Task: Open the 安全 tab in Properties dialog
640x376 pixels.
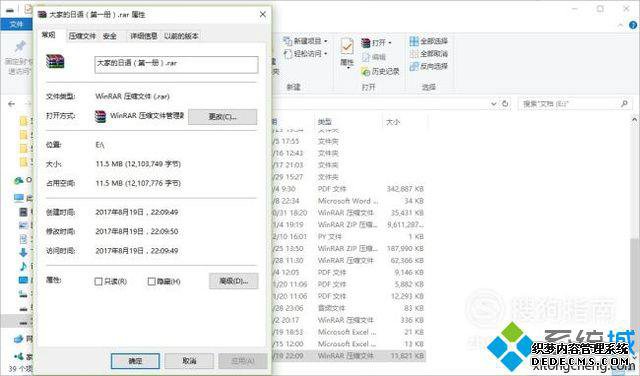Action: (x=109, y=36)
